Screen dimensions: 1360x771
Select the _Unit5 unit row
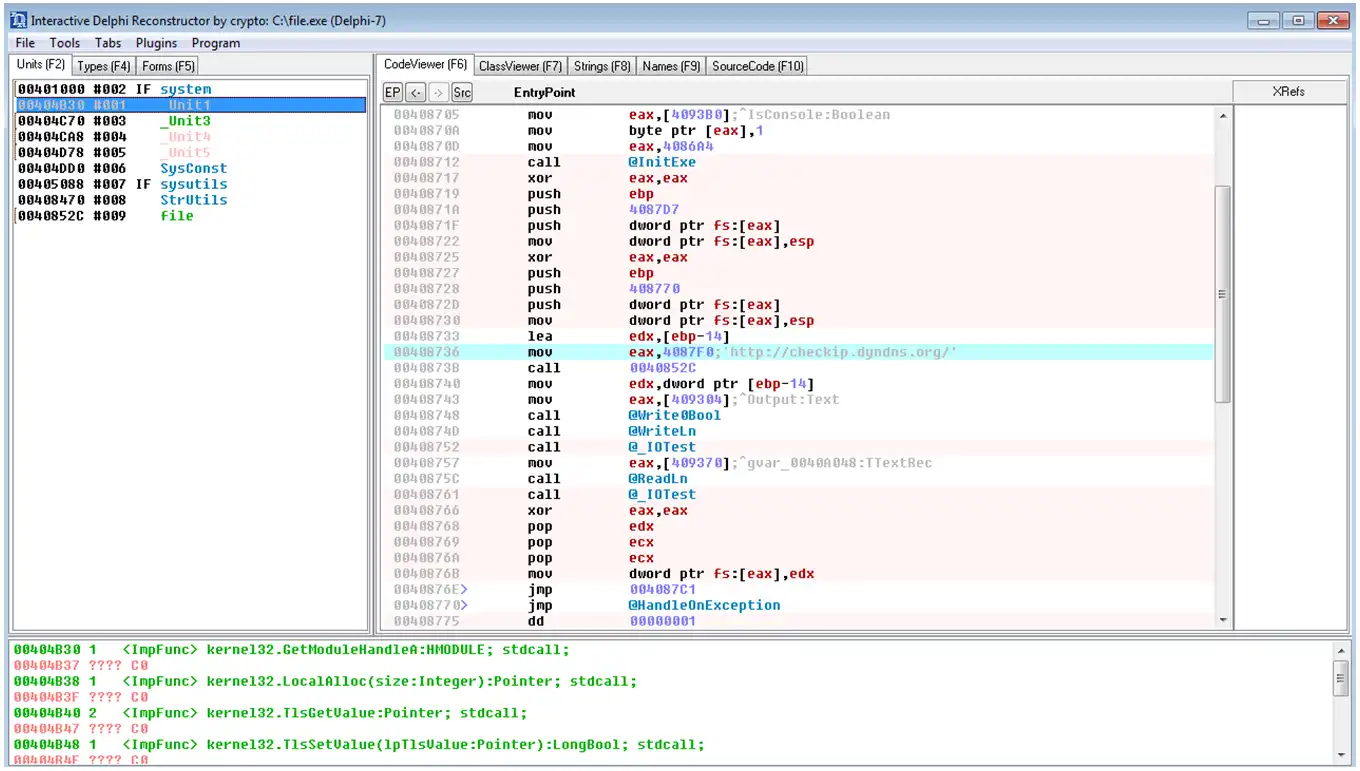click(x=191, y=153)
